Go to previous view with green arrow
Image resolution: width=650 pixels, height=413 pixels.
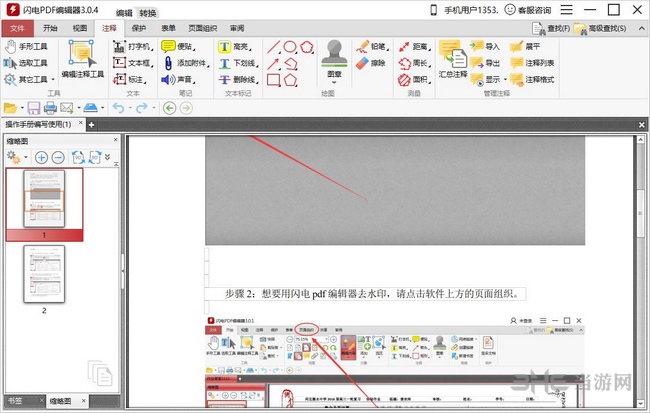coord(169,108)
